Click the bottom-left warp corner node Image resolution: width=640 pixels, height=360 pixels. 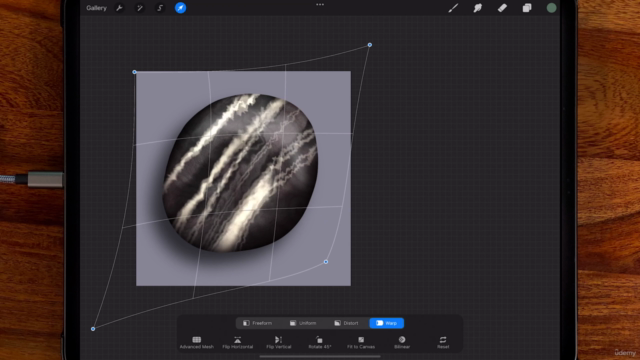(93, 329)
